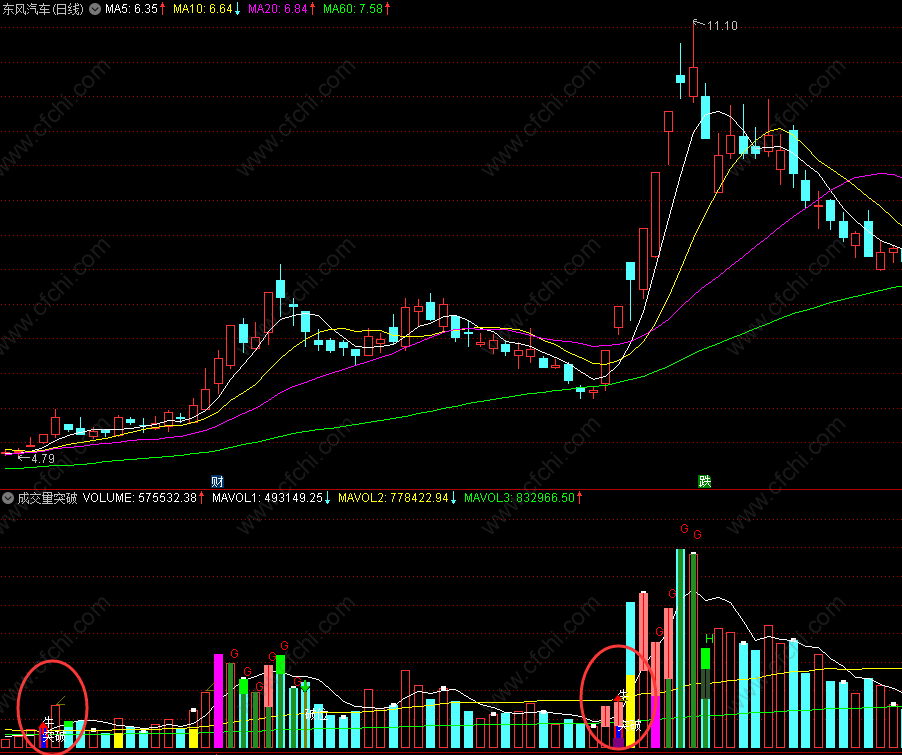The height and width of the screenshot is (755, 902).
Task: Open the 财 financial info marker
Action: (x=217, y=482)
